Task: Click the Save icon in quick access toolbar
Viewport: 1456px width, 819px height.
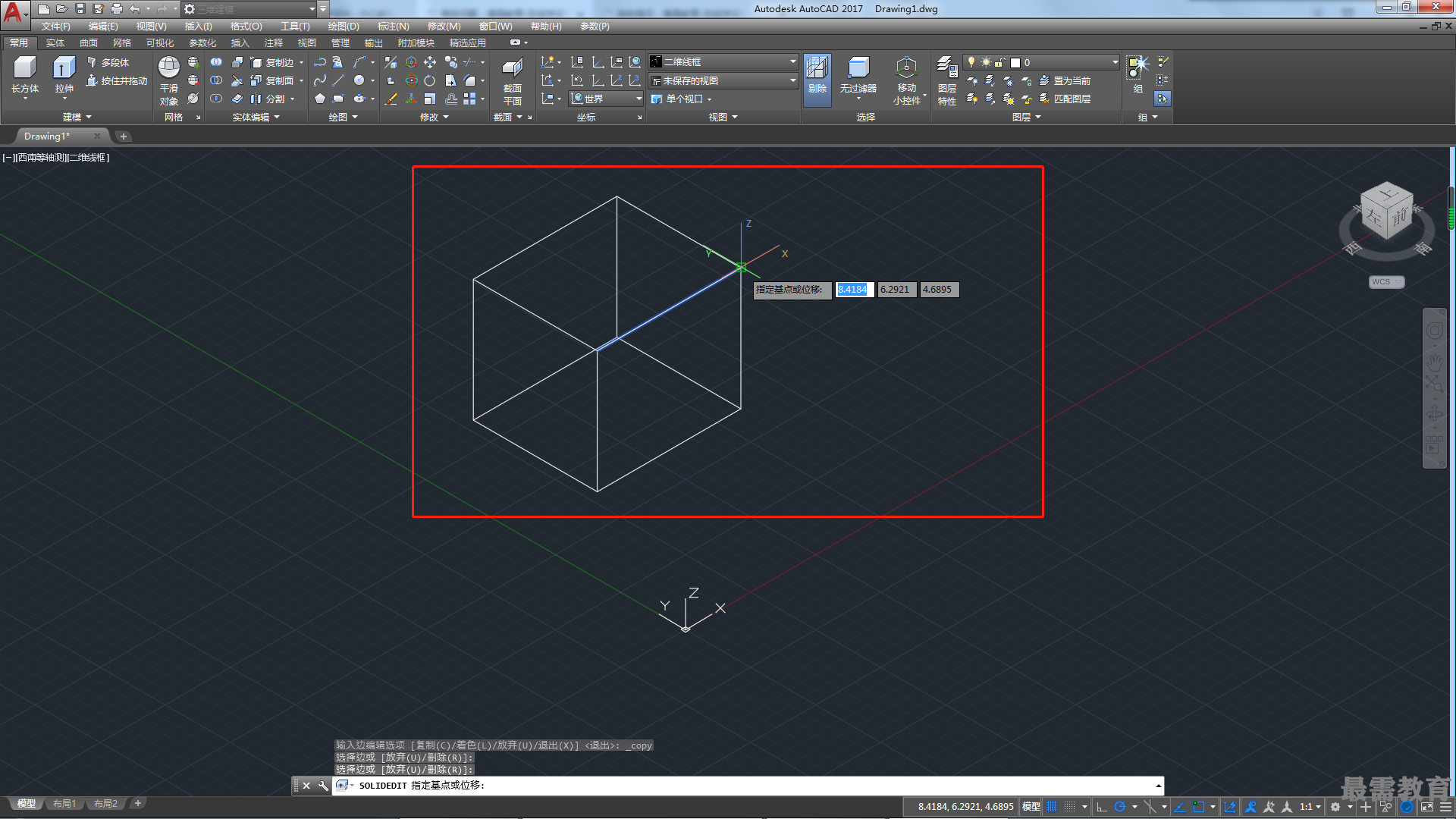Action: coord(80,9)
